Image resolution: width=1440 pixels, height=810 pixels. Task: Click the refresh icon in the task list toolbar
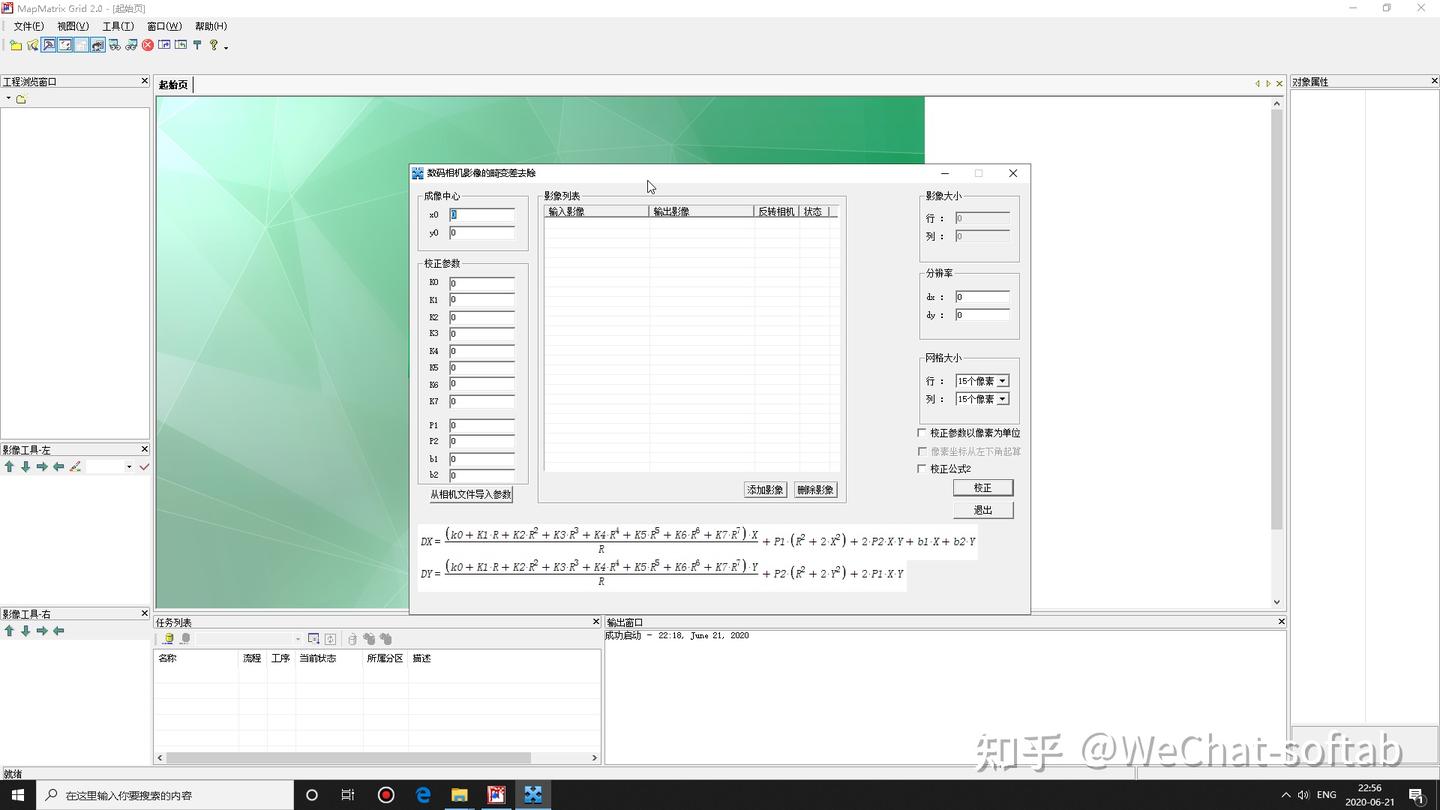[x=330, y=638]
